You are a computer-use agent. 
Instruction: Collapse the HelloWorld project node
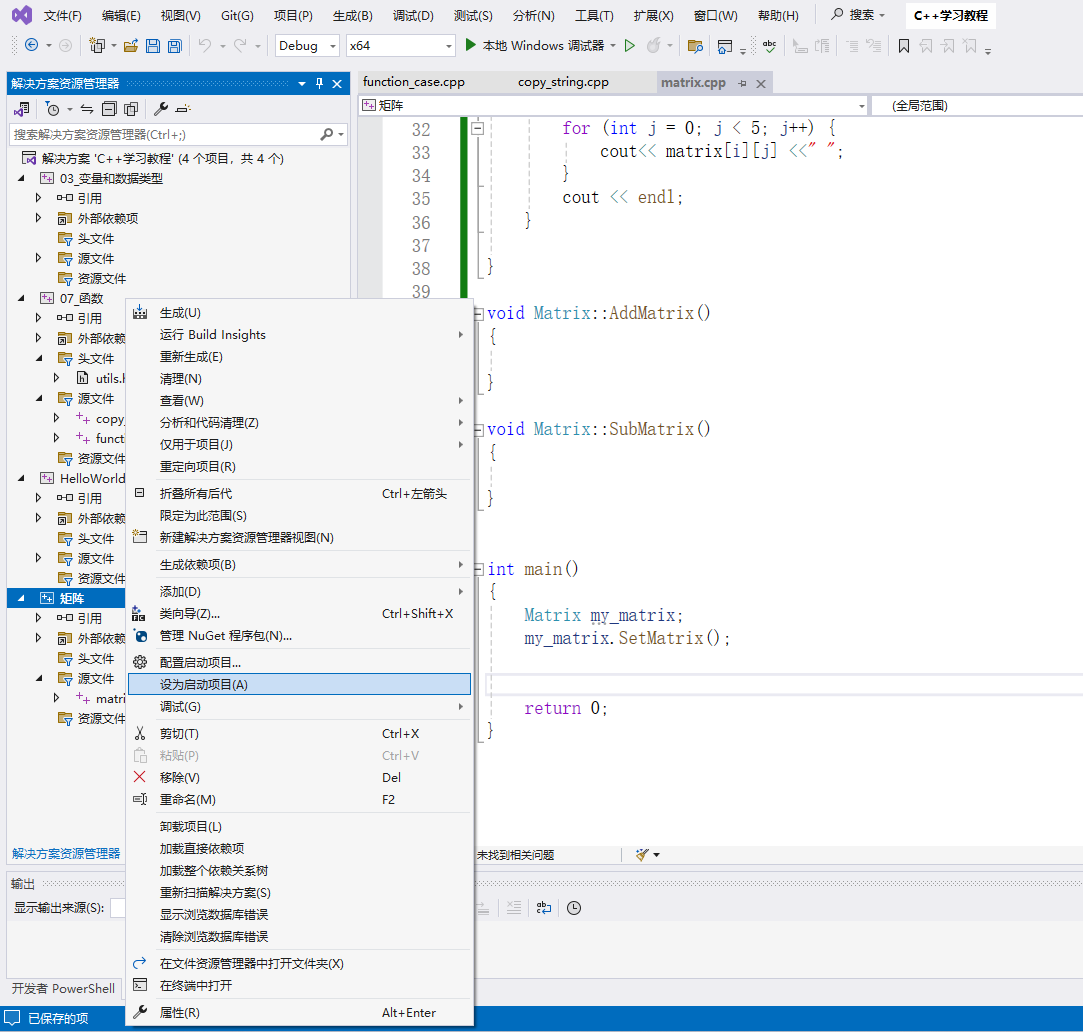pos(21,478)
